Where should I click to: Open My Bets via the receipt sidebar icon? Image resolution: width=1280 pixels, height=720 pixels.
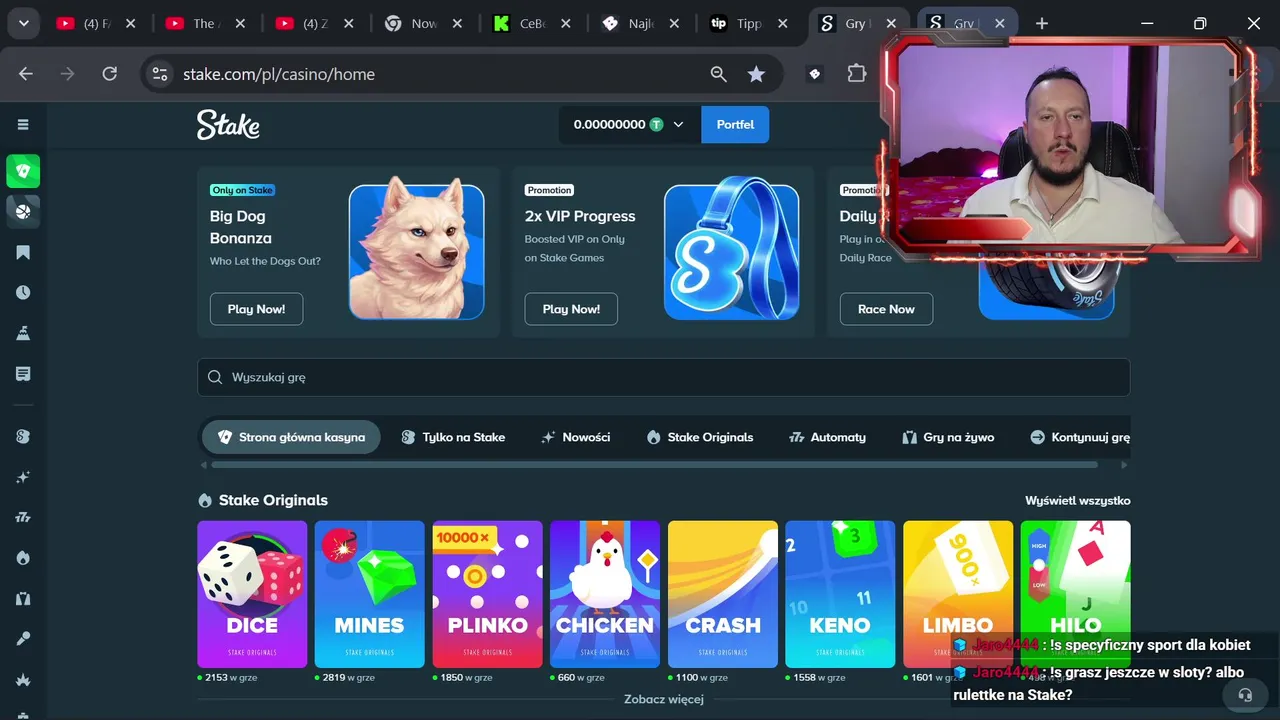(x=23, y=373)
